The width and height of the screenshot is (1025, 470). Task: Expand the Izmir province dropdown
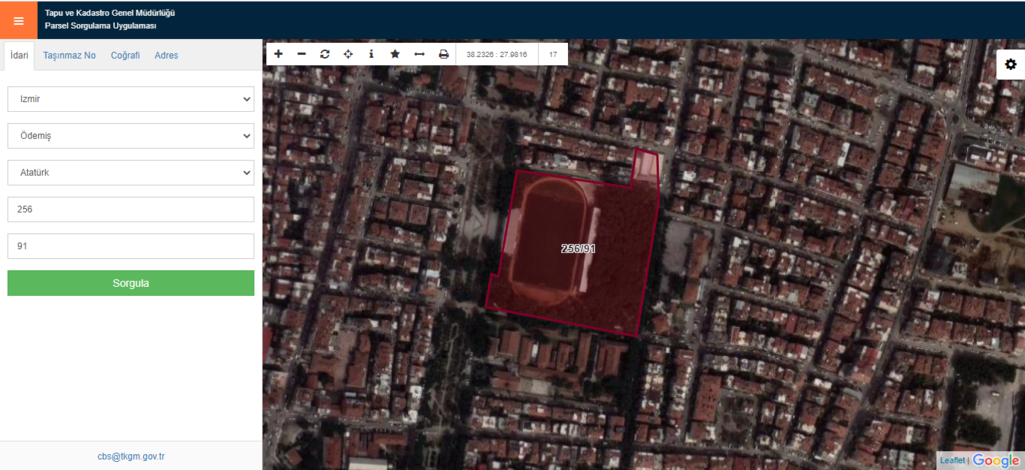coord(131,99)
